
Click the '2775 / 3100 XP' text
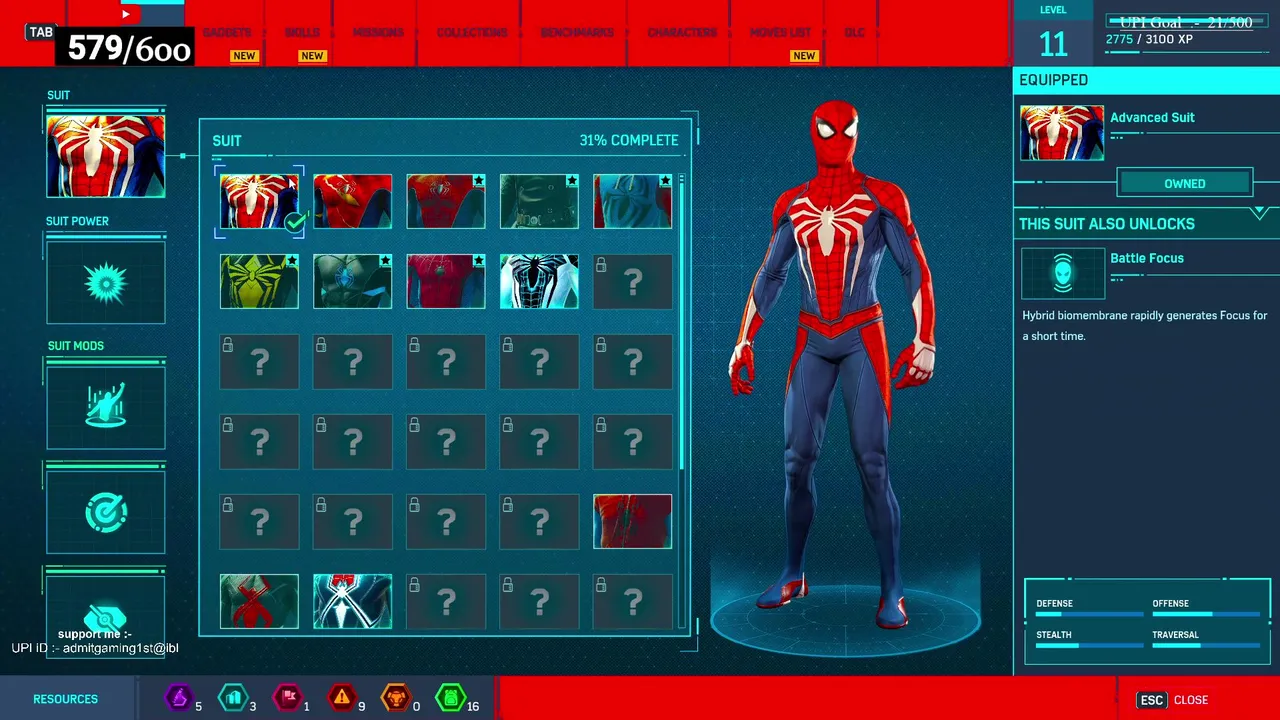point(1149,39)
